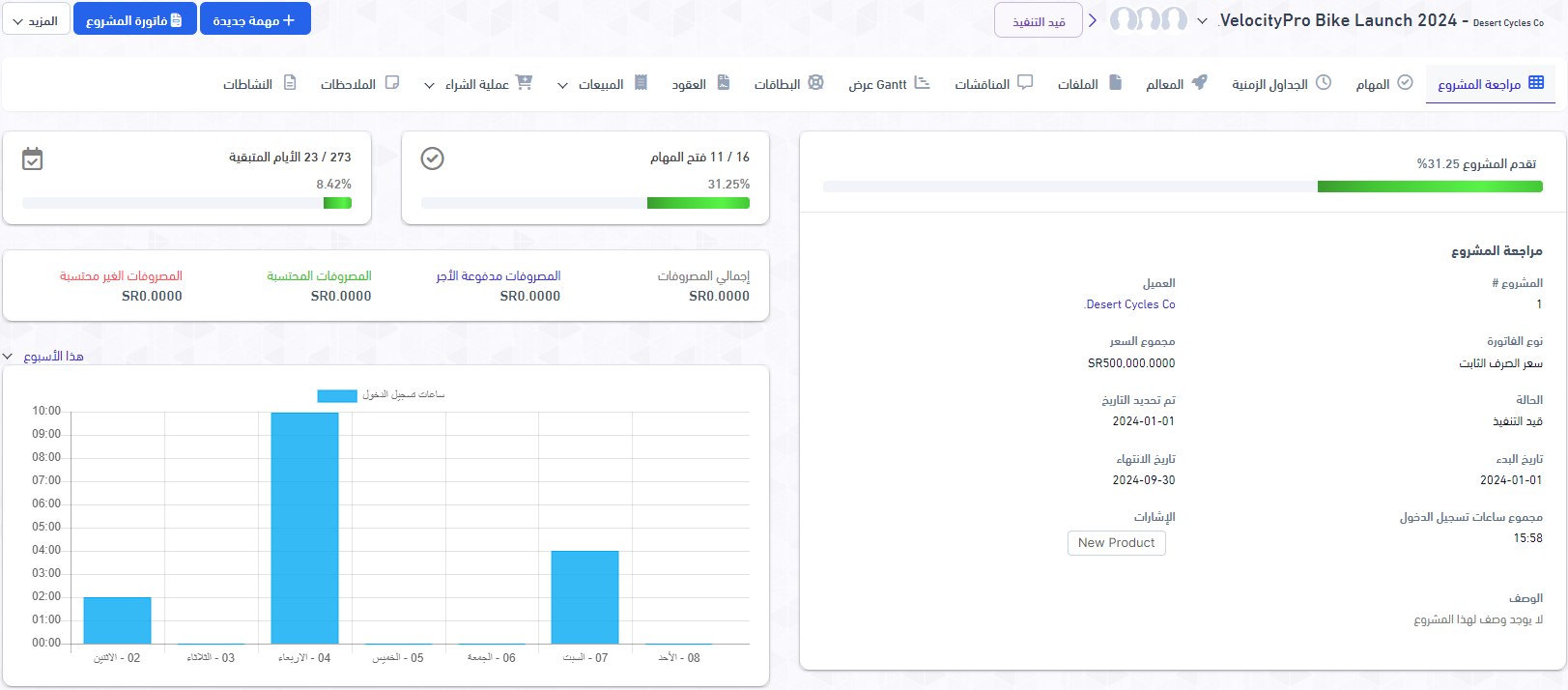The image size is (1568, 690).
Task: Click the contracts file icon
Action: tap(723, 83)
